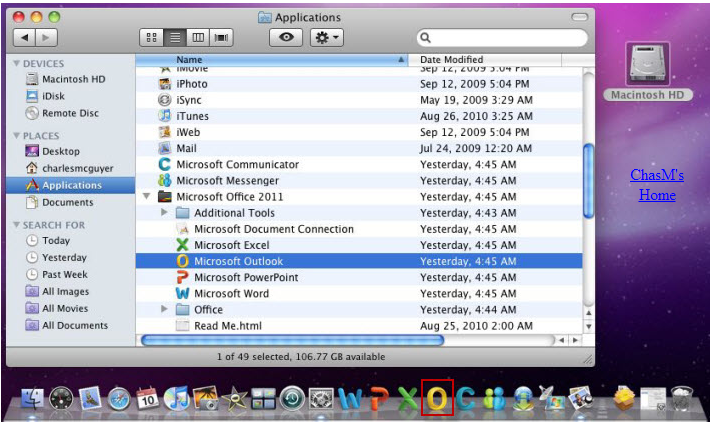Launch iMovie star icon in Dock
Image resolution: width=713 pixels, height=424 pixels.
235,399
